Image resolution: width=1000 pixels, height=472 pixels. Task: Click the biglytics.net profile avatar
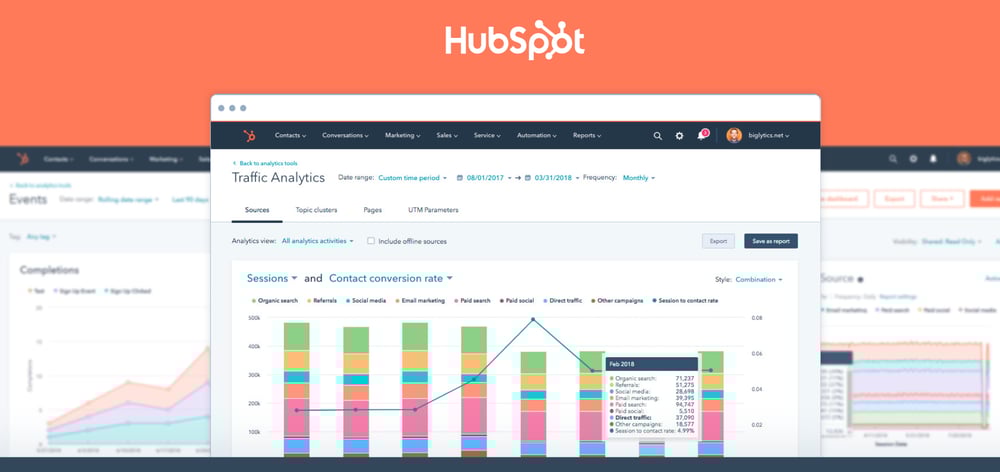tap(734, 135)
